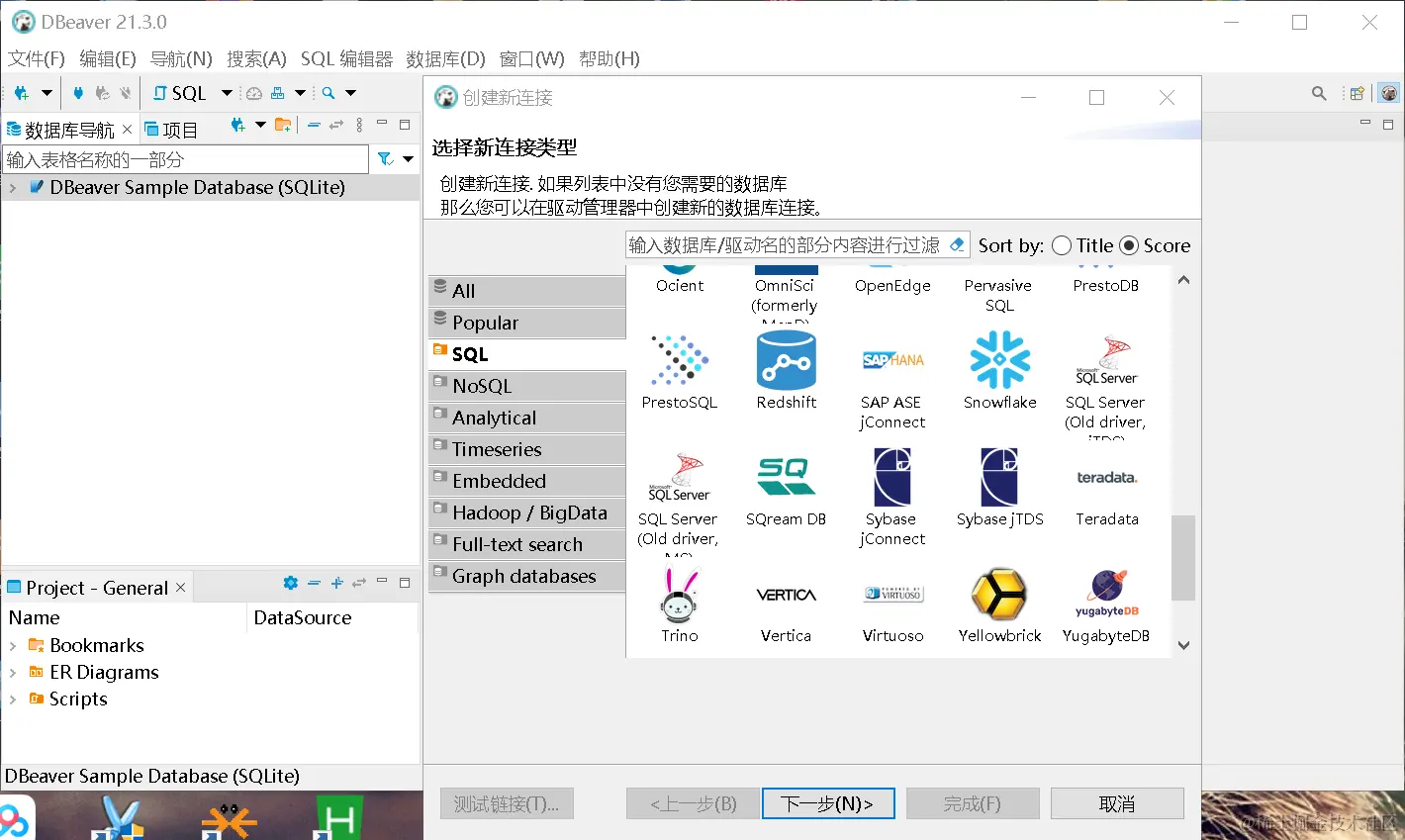Screen dimensions: 1405x840
Task: Click the 测试链接(T)... button
Action: (507, 803)
